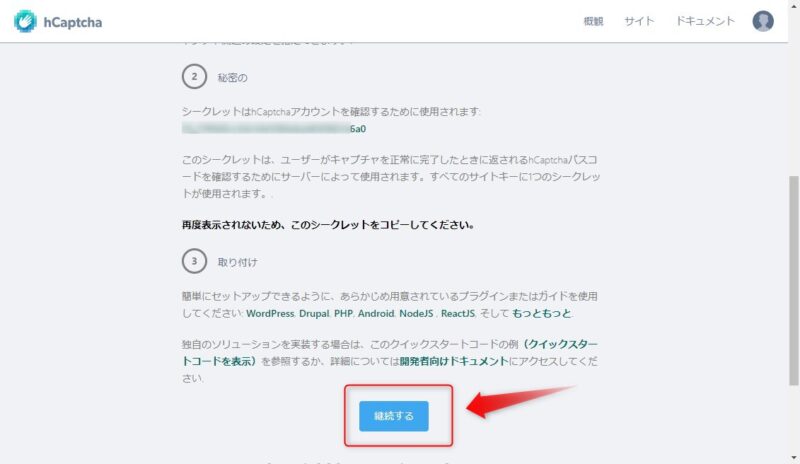
Task: Open the WordPress plugin link
Action: point(270,313)
